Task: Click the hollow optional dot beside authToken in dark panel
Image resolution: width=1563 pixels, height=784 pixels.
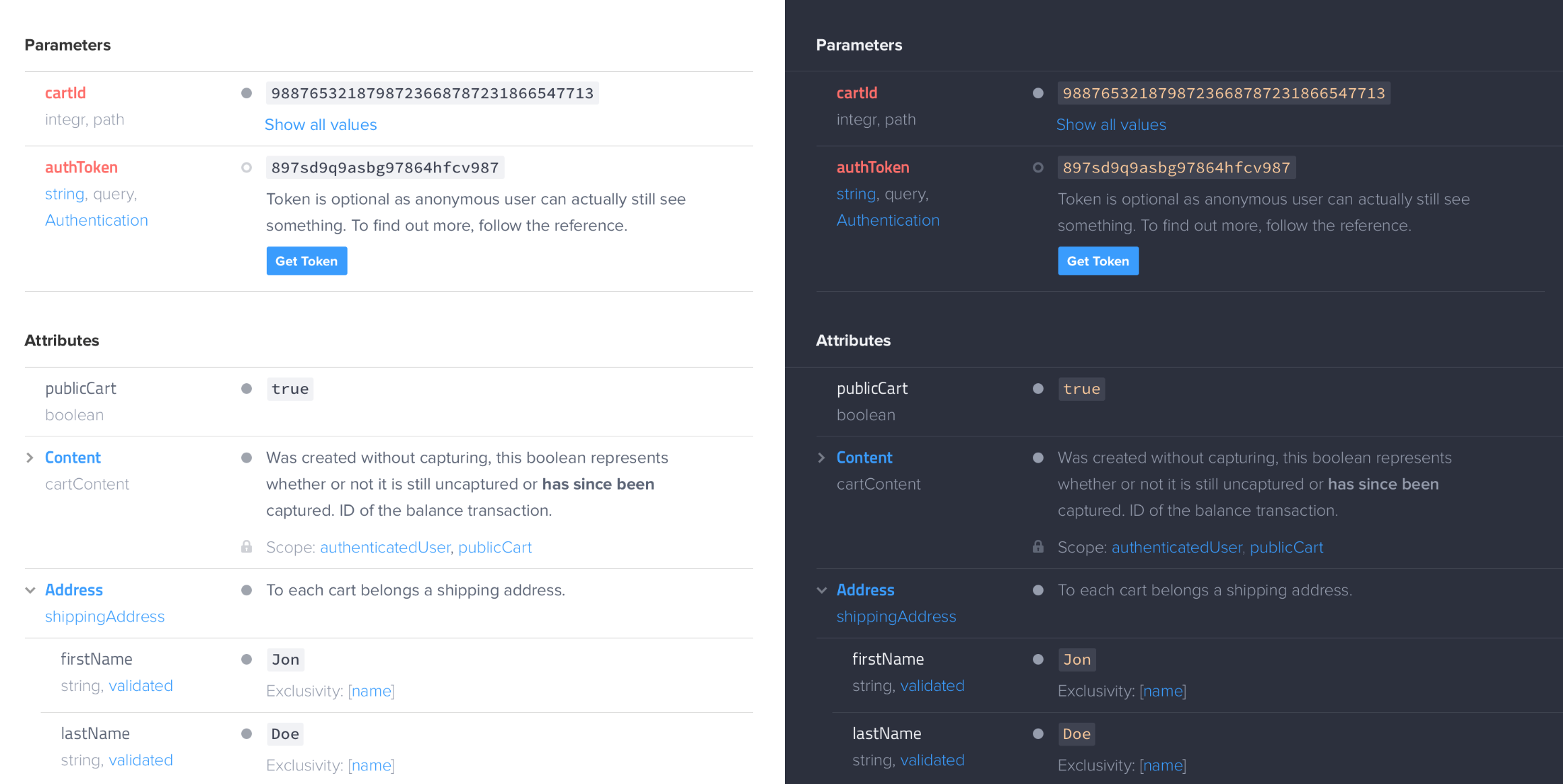Action: [1038, 168]
